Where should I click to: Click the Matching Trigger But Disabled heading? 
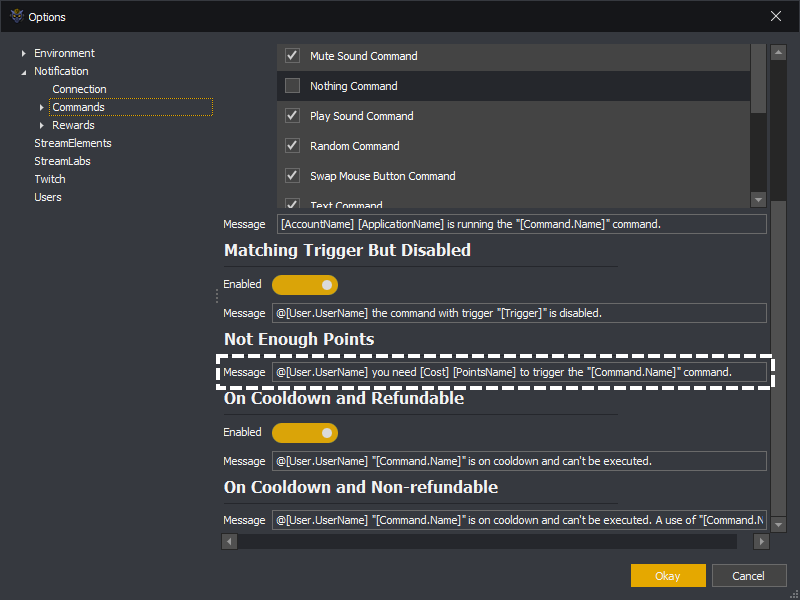click(347, 250)
